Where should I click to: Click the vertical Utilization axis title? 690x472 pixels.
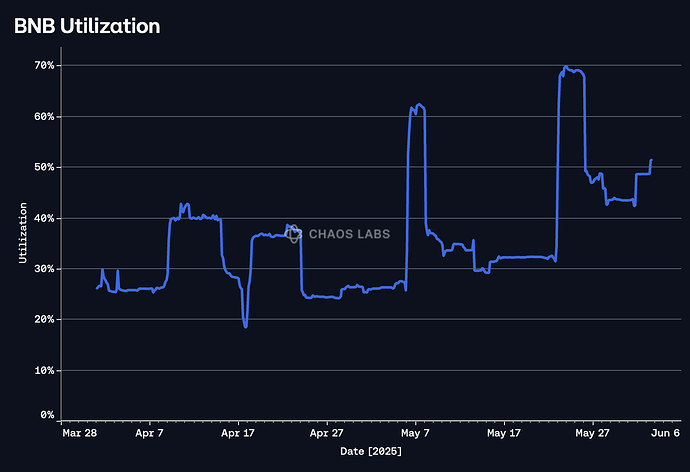point(23,233)
